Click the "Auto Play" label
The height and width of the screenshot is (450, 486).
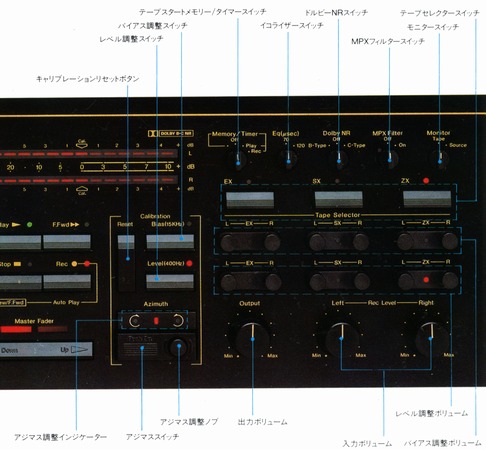pos(66,302)
